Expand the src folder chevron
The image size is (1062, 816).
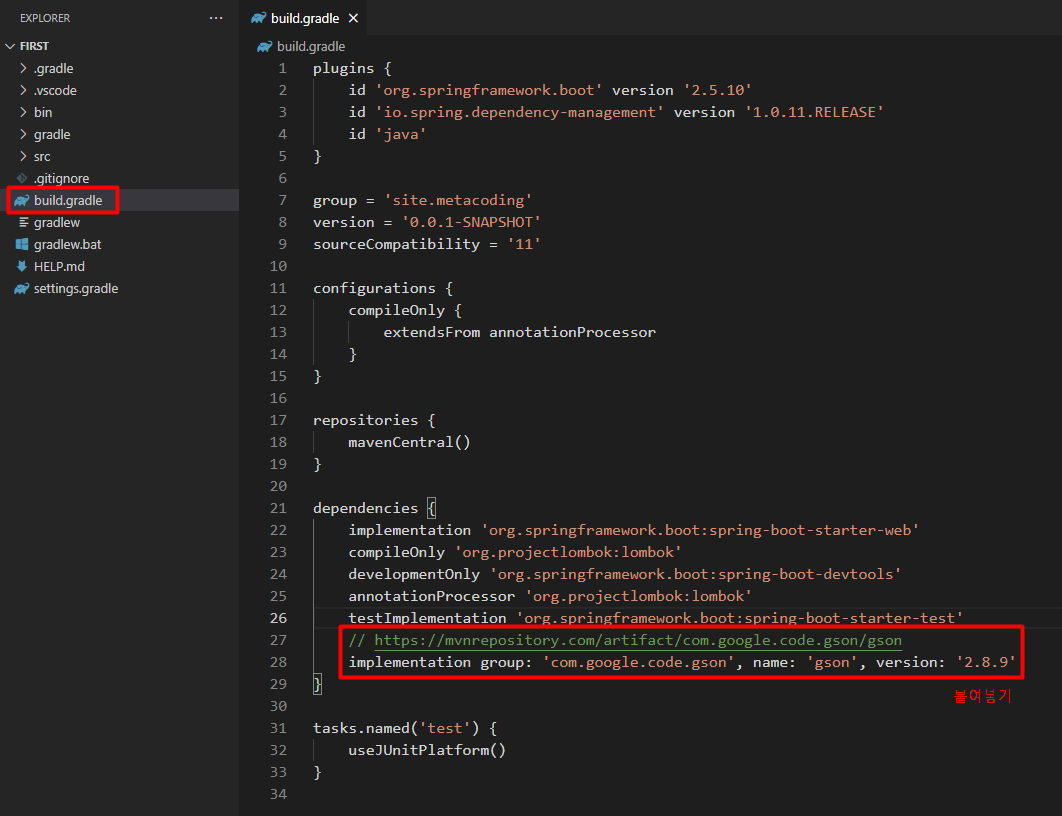click(x=24, y=156)
